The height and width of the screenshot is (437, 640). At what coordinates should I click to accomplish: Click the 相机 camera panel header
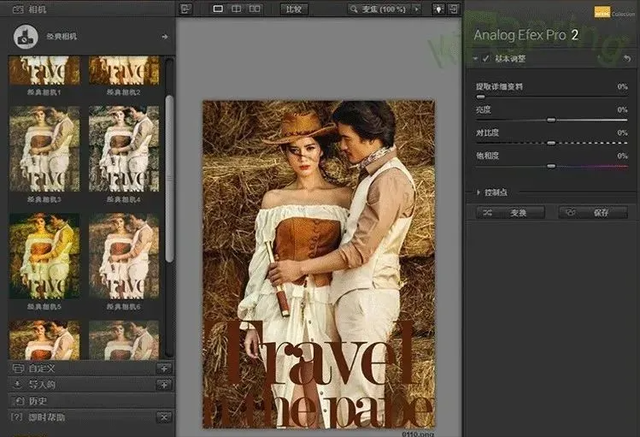click(88, 9)
